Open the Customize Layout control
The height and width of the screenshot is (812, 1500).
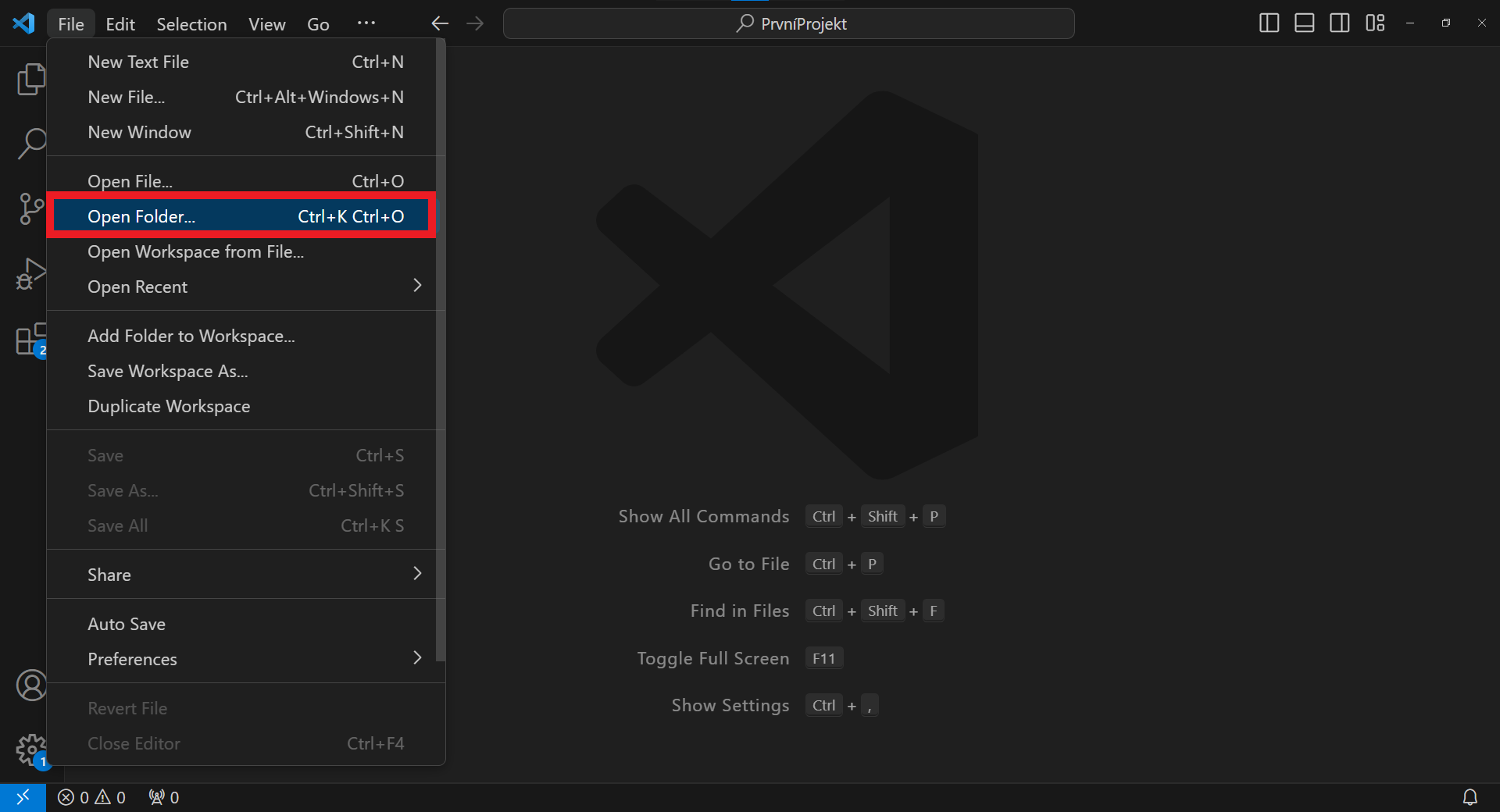point(1375,23)
